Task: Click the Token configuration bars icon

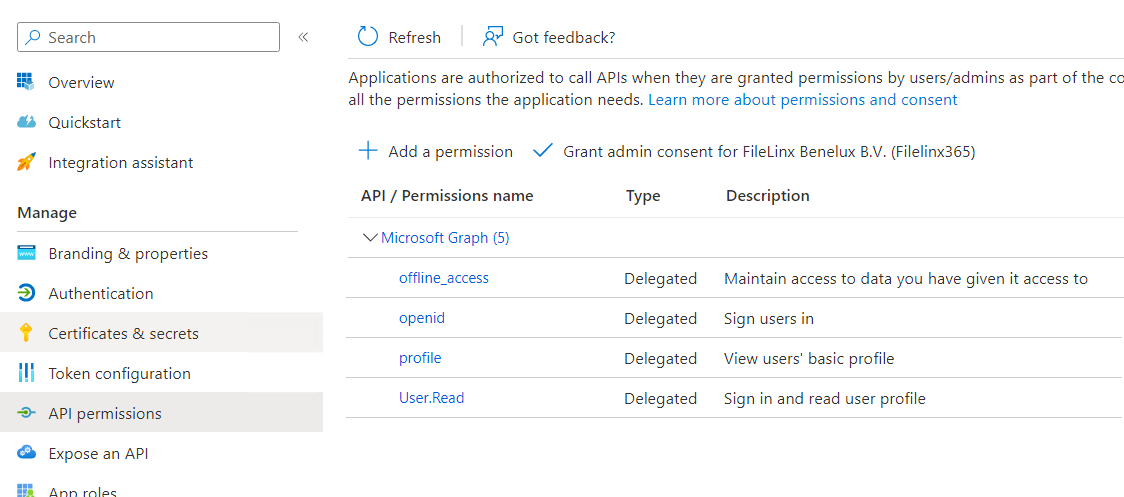Action: [26, 373]
